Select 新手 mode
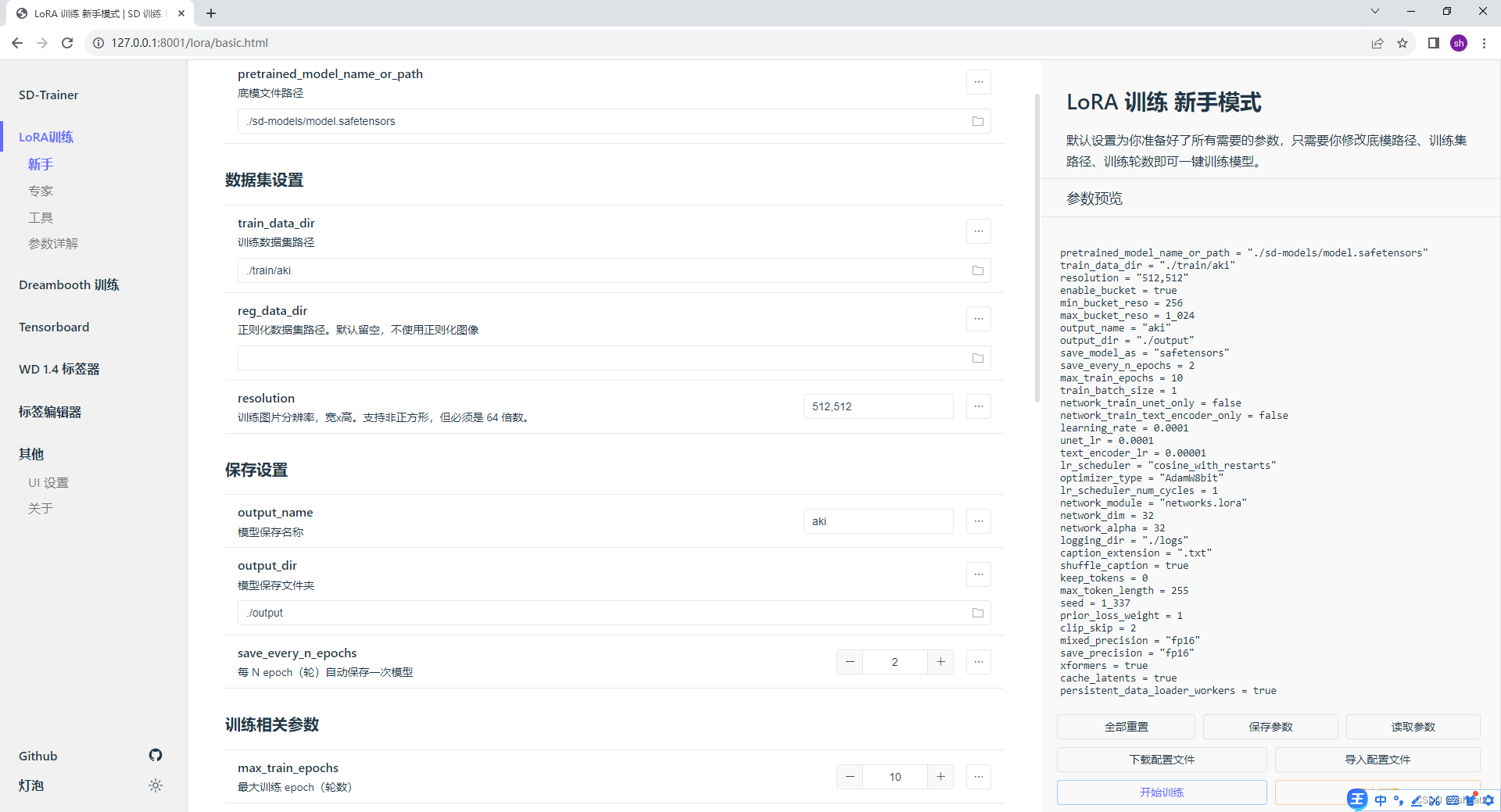The height and width of the screenshot is (812, 1501). point(41,164)
